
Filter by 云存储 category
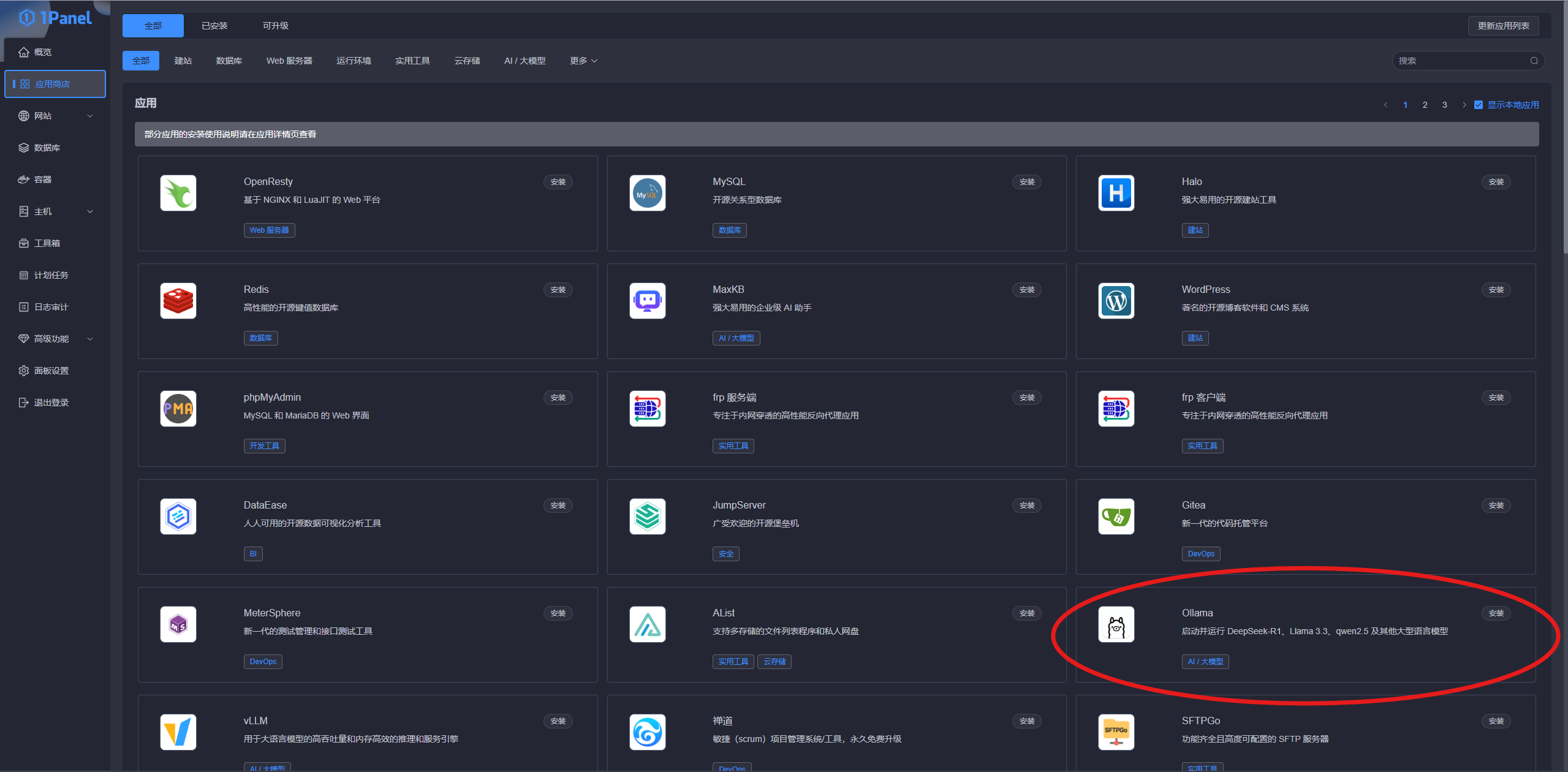coord(467,61)
